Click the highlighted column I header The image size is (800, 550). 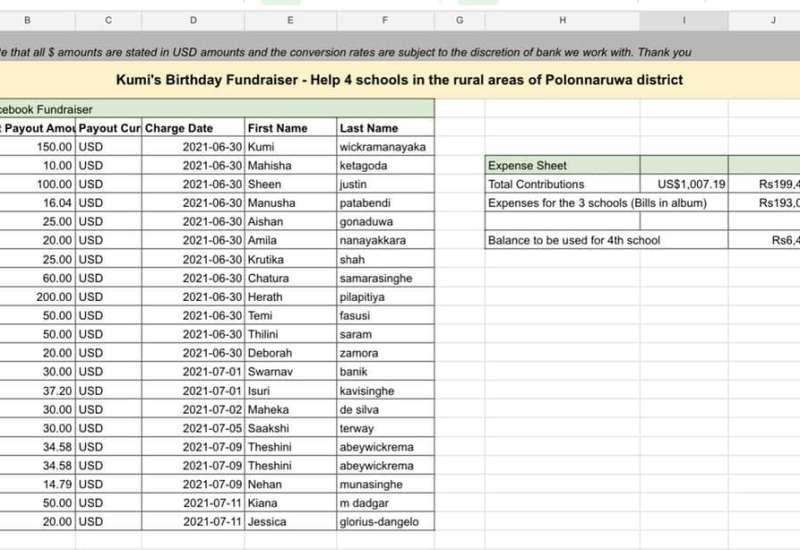coord(684,20)
